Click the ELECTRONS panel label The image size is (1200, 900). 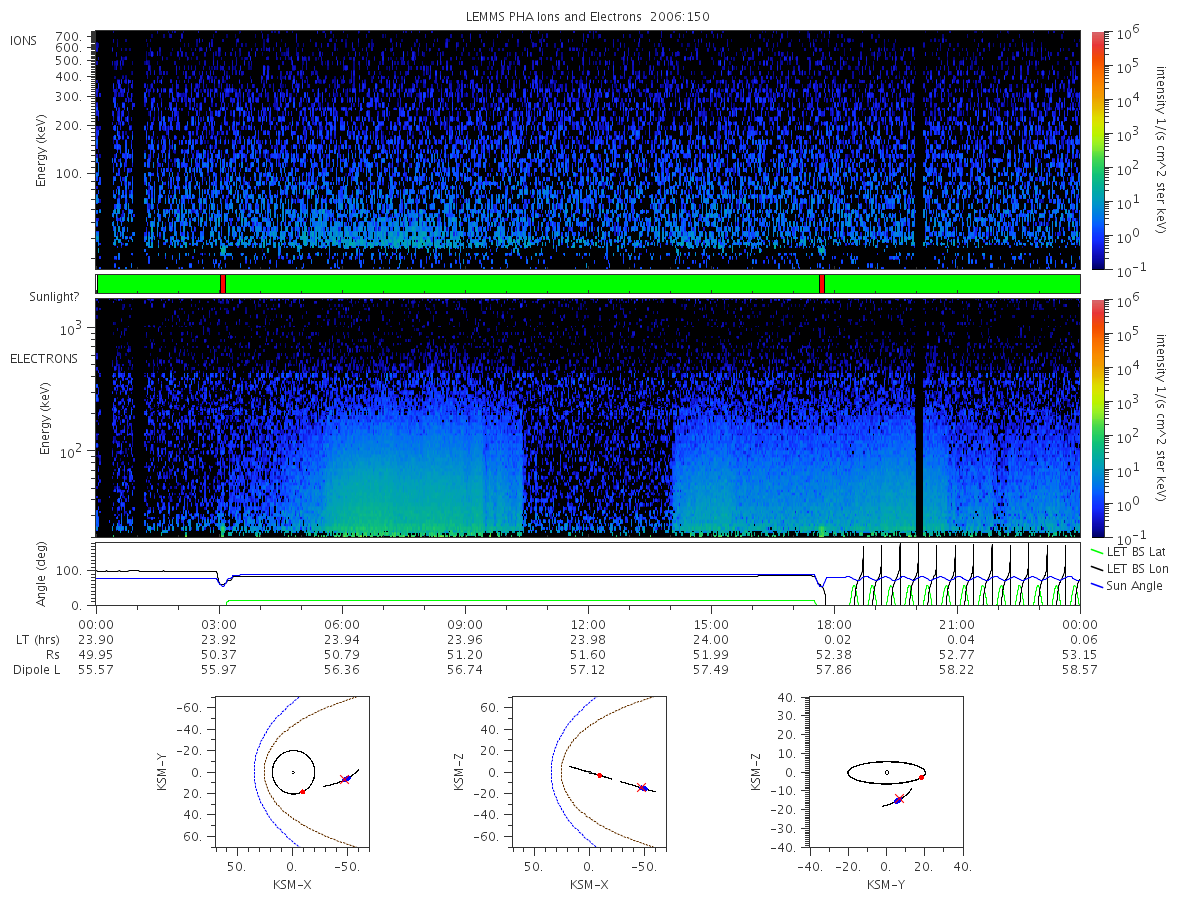coord(43,358)
